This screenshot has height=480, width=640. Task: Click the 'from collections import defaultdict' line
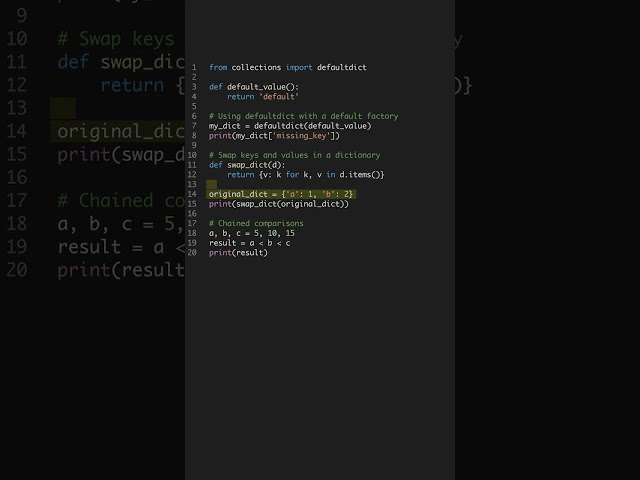pyautogui.click(x=288, y=67)
